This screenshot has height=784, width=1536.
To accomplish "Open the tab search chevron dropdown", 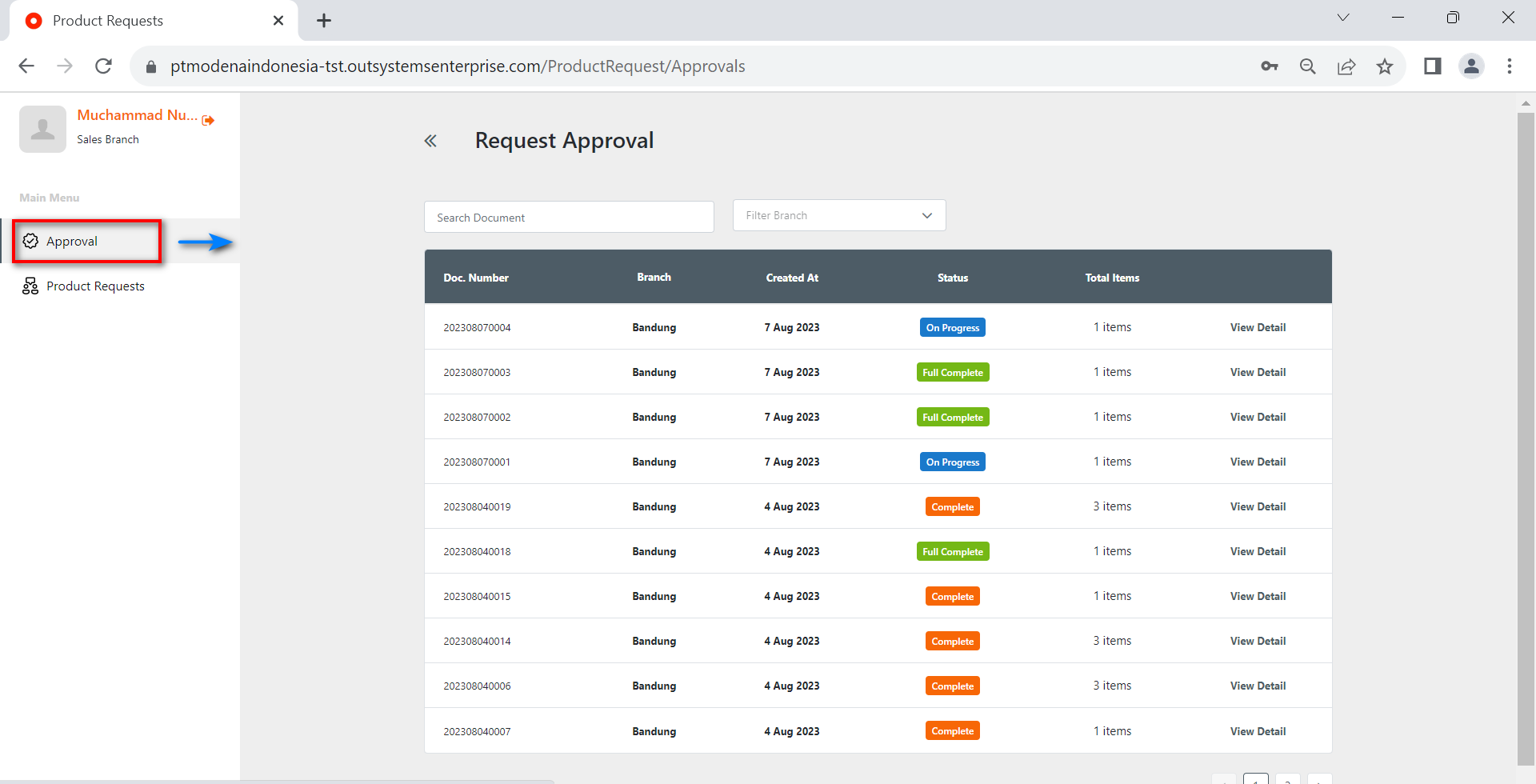I will [x=1343, y=18].
